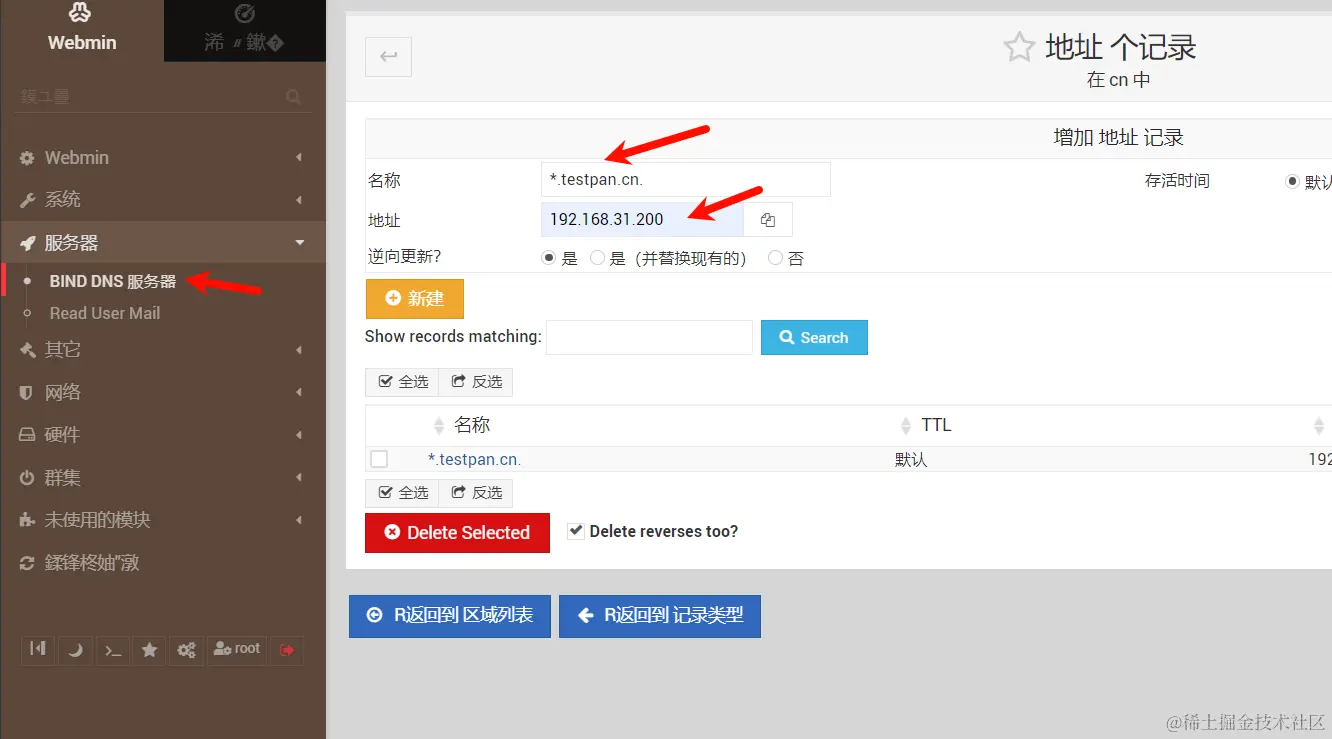This screenshot has width=1332, height=739.
Task: Switch to the dashboard speedometer tab
Action: [245, 30]
